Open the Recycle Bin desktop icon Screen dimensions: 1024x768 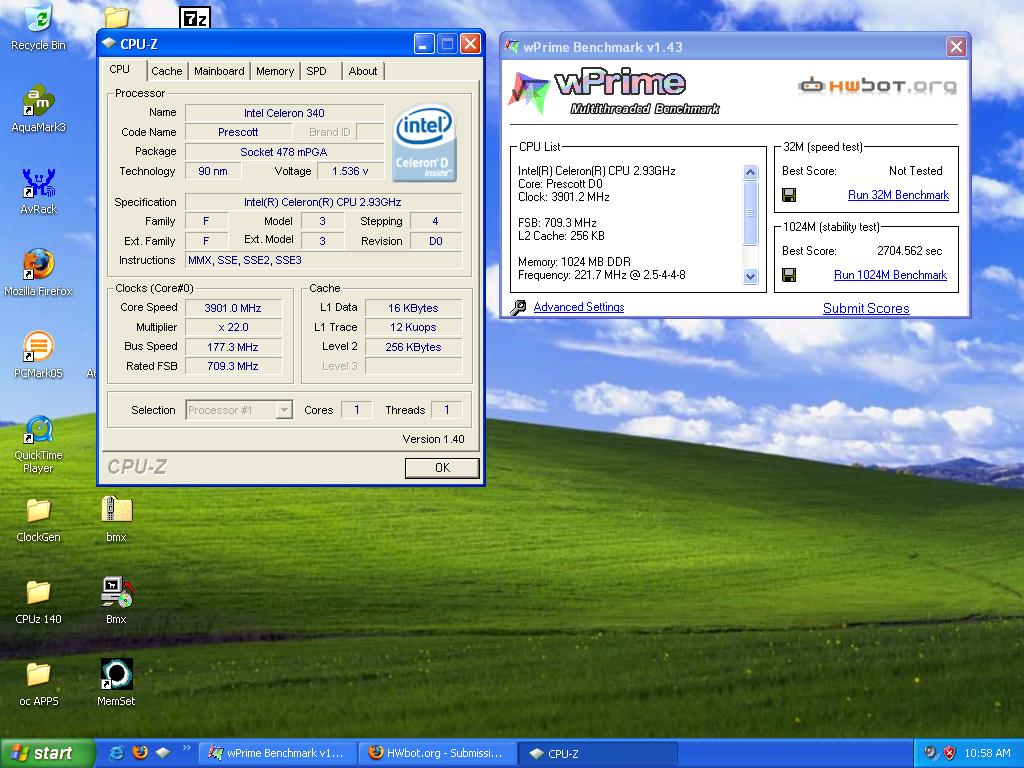click(x=38, y=18)
